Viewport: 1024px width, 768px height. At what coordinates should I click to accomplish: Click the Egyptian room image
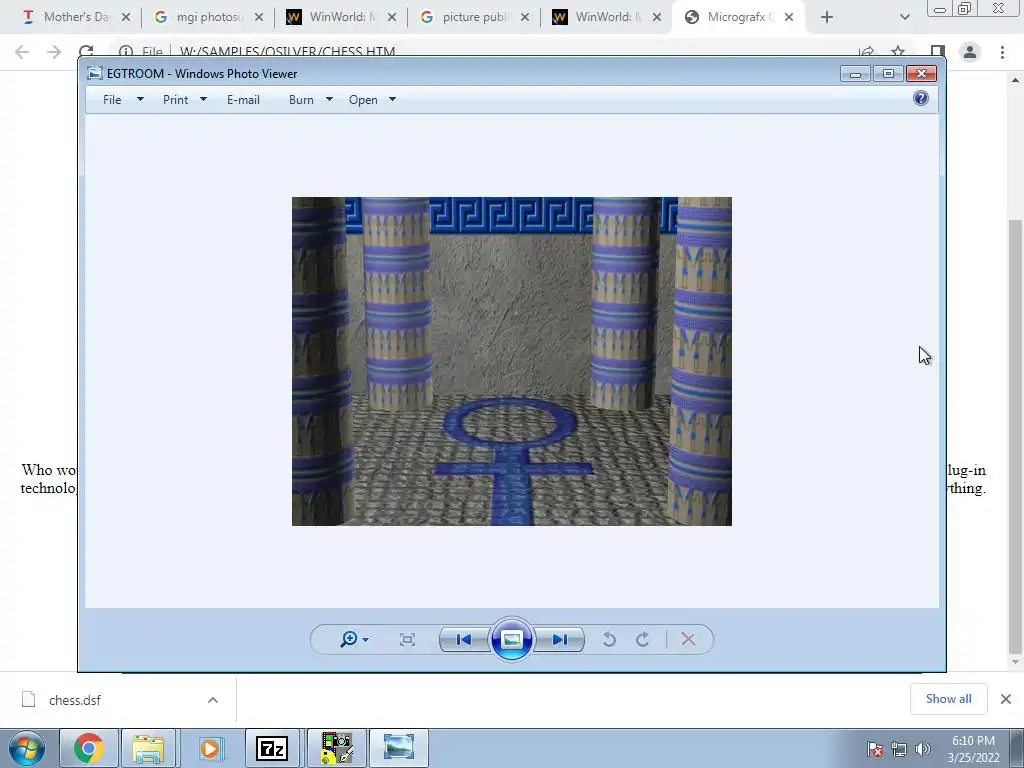coord(511,361)
